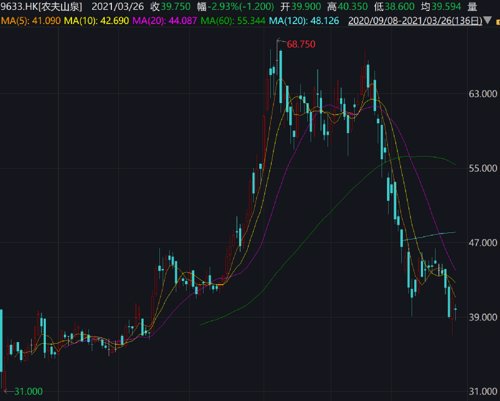The height and width of the screenshot is (401, 500).
Task: Click the 31.000 low price marker
Action: click(28, 391)
